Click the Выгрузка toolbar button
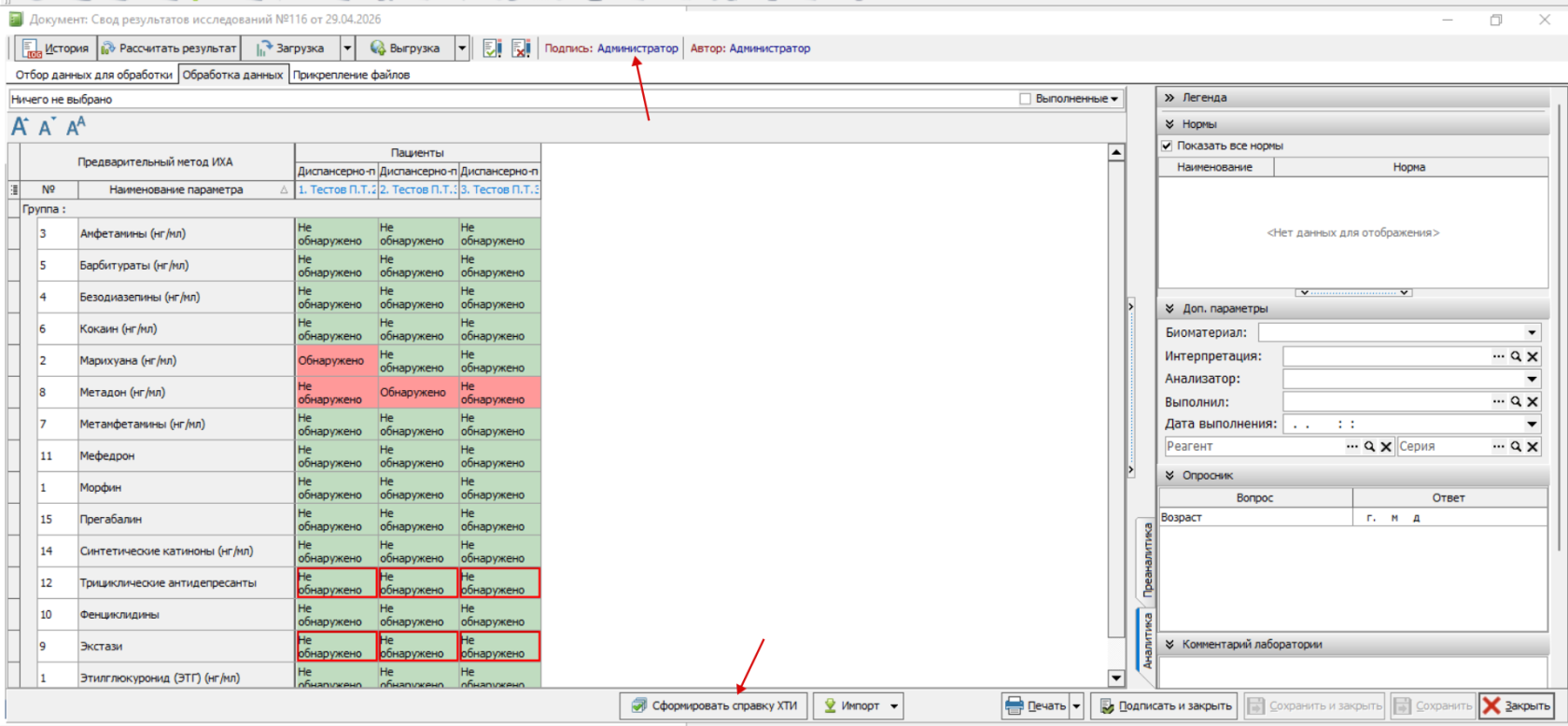This screenshot has width=1568, height=726. coord(405,49)
